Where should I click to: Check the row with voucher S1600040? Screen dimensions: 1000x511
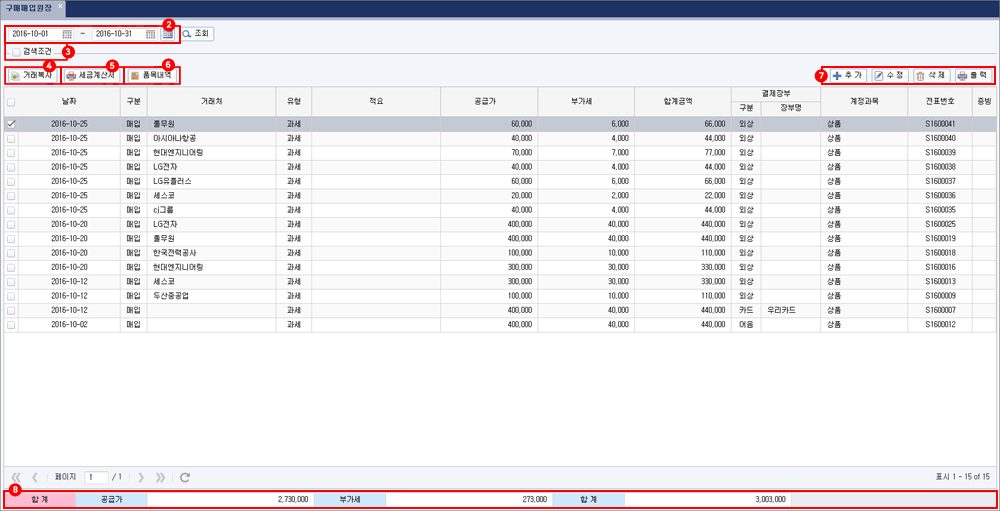tap(11, 138)
